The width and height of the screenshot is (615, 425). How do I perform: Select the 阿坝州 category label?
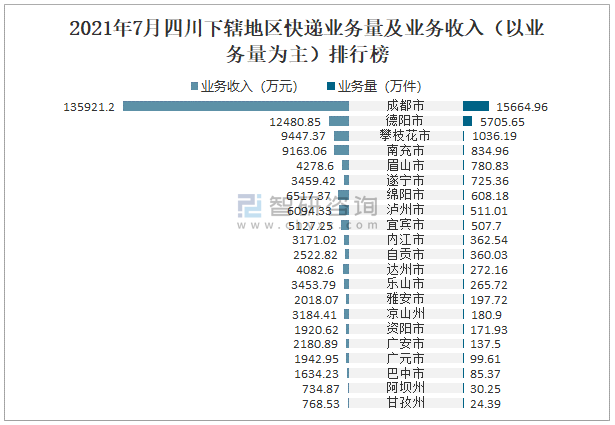(405, 388)
